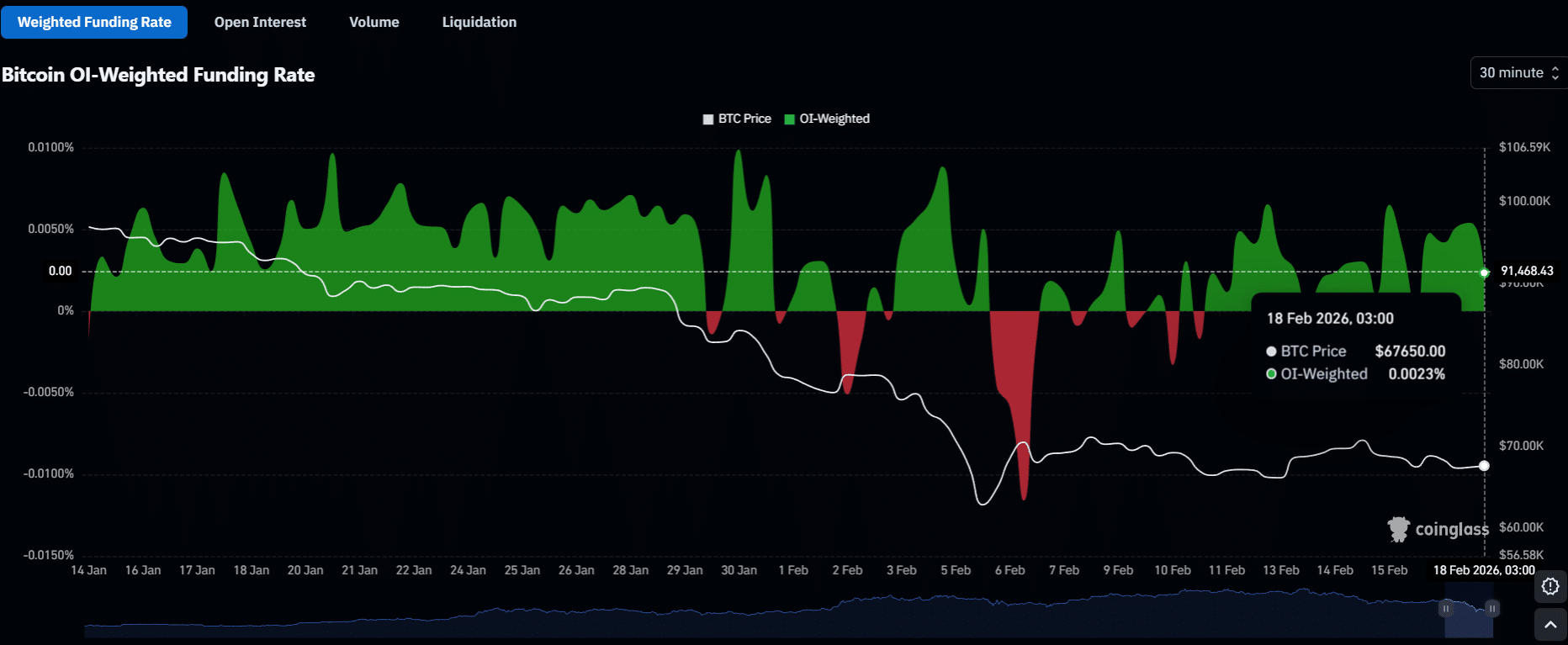Click the 15 Feb date label
This screenshot has height=645, width=1568.
click(1390, 570)
